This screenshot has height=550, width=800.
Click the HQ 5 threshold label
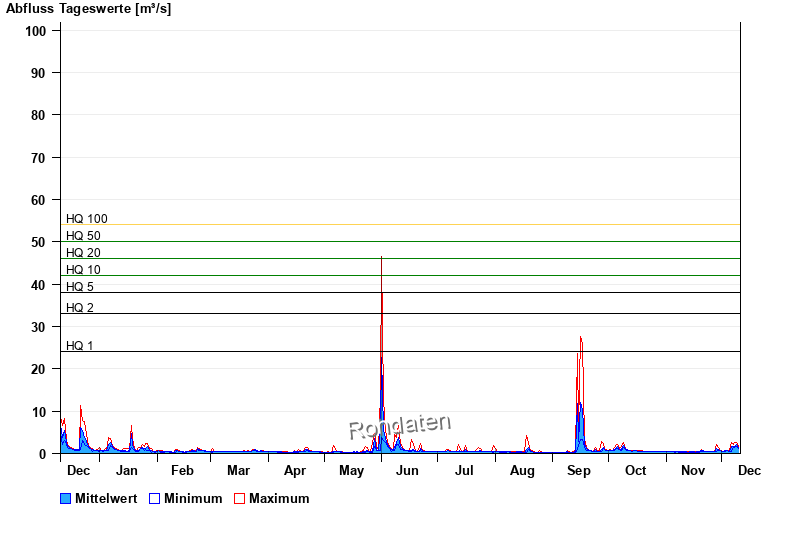pyautogui.click(x=80, y=287)
